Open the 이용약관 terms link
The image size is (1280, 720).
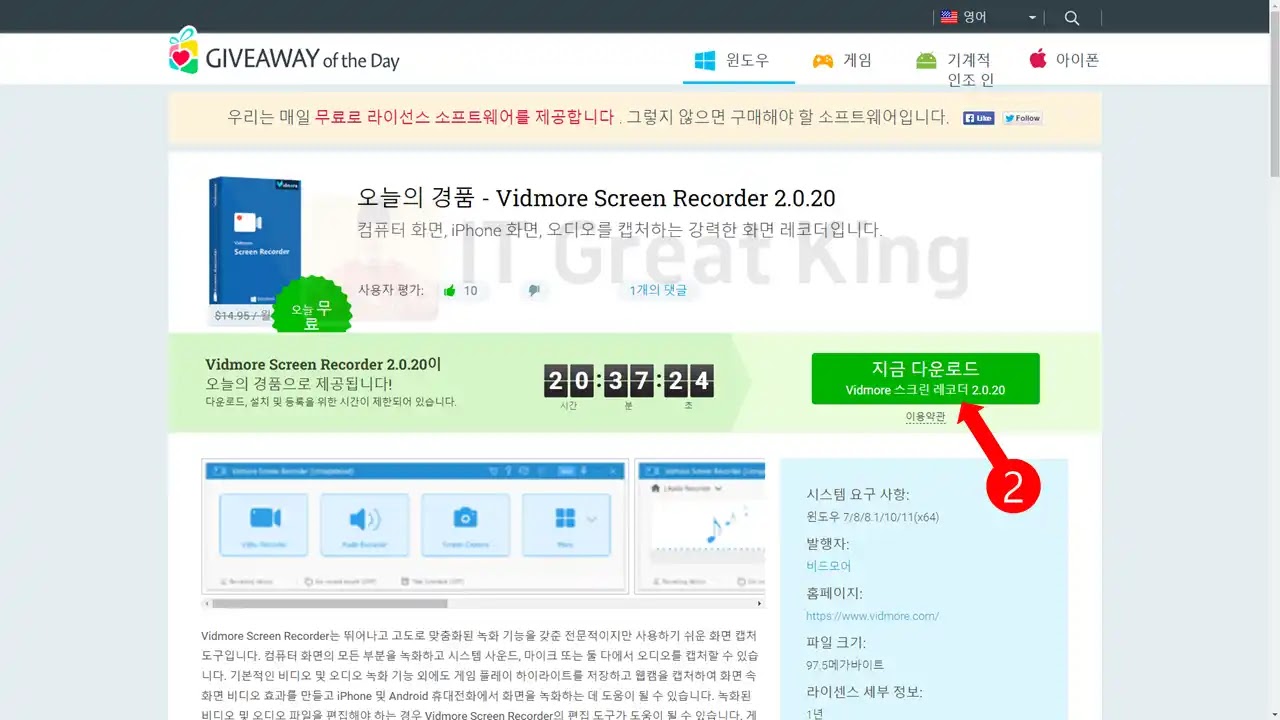(925, 417)
